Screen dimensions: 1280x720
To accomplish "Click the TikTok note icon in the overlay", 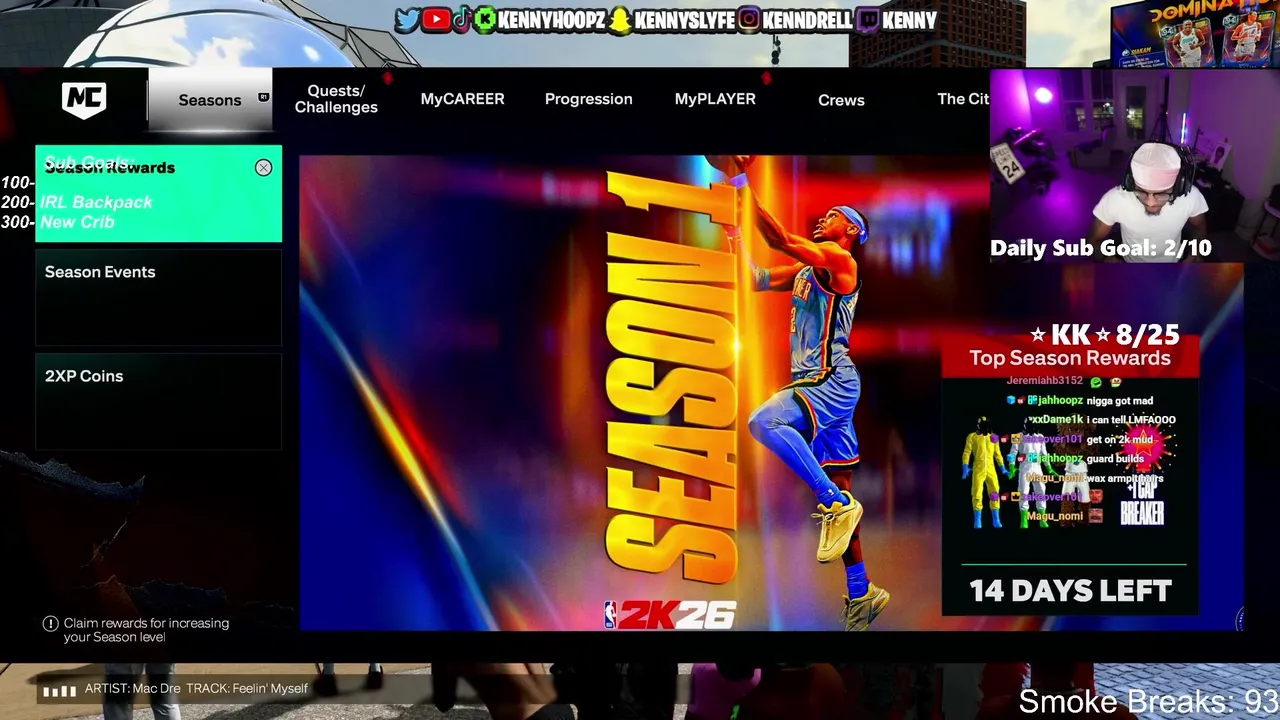I will click(x=461, y=20).
